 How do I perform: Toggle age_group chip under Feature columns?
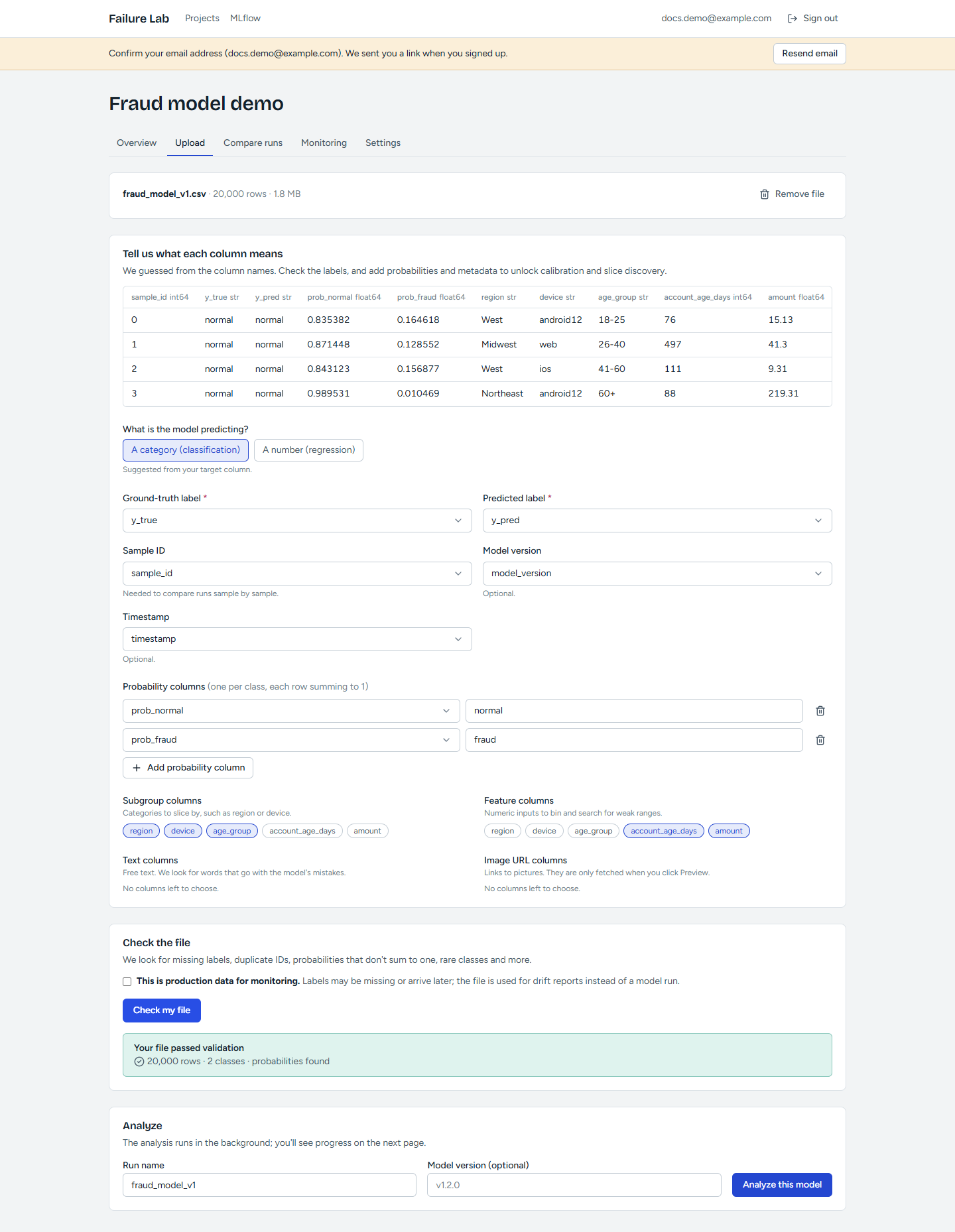594,831
